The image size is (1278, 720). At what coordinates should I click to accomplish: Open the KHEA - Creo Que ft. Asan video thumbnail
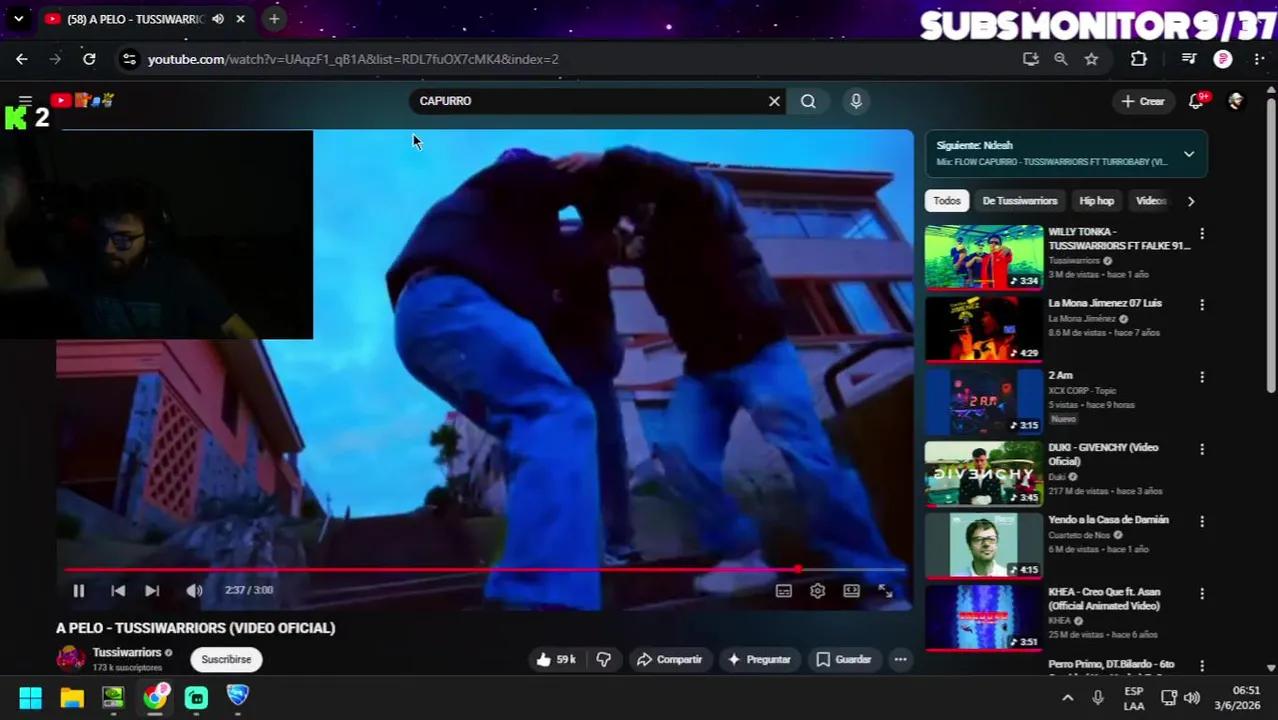(x=983, y=617)
